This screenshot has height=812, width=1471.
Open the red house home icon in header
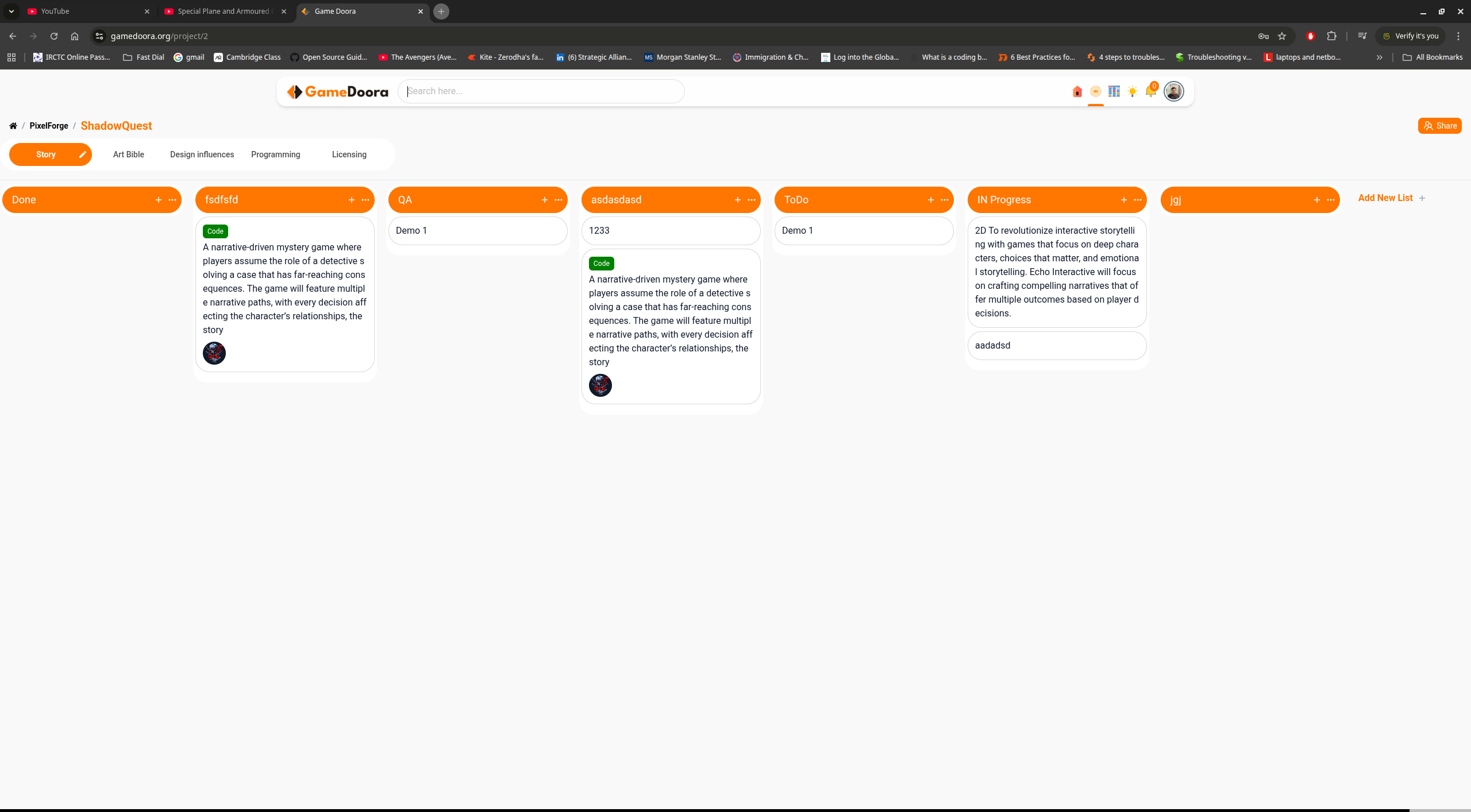[x=1077, y=91]
